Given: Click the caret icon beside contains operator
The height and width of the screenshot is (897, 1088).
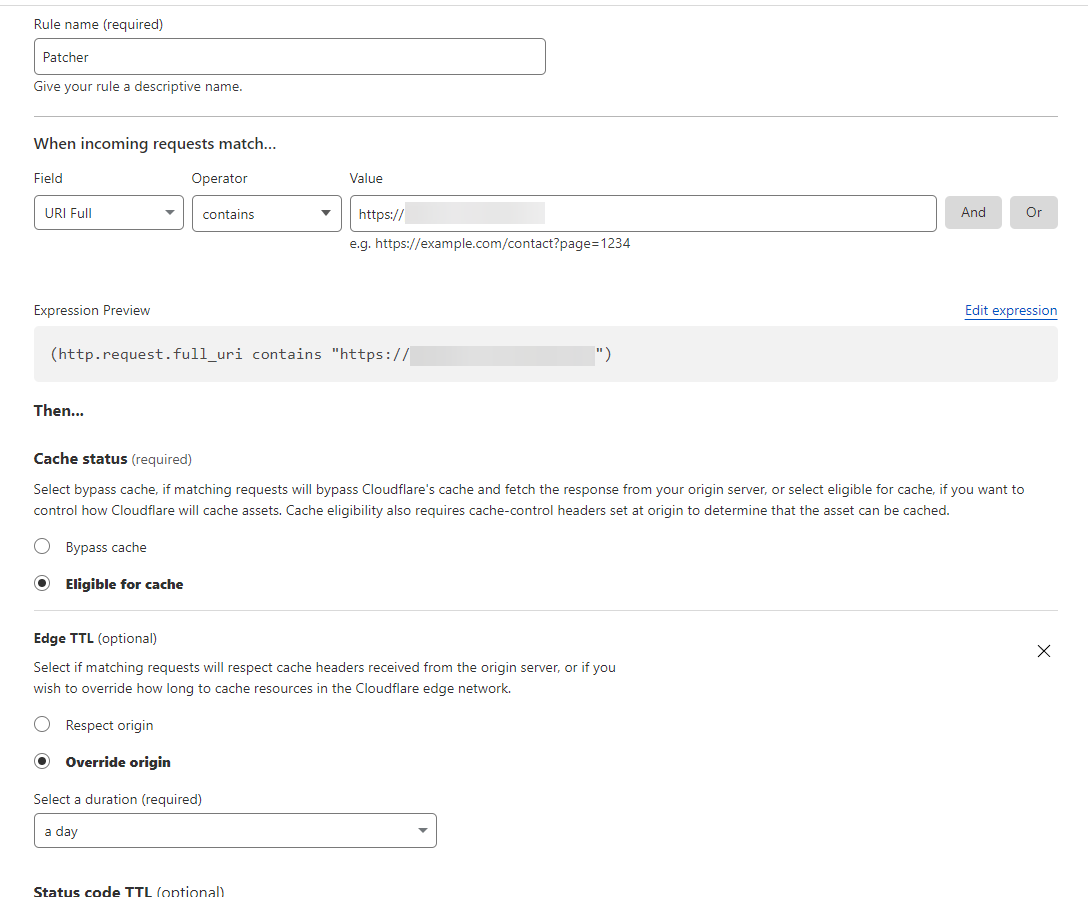Looking at the screenshot, I should (x=325, y=213).
